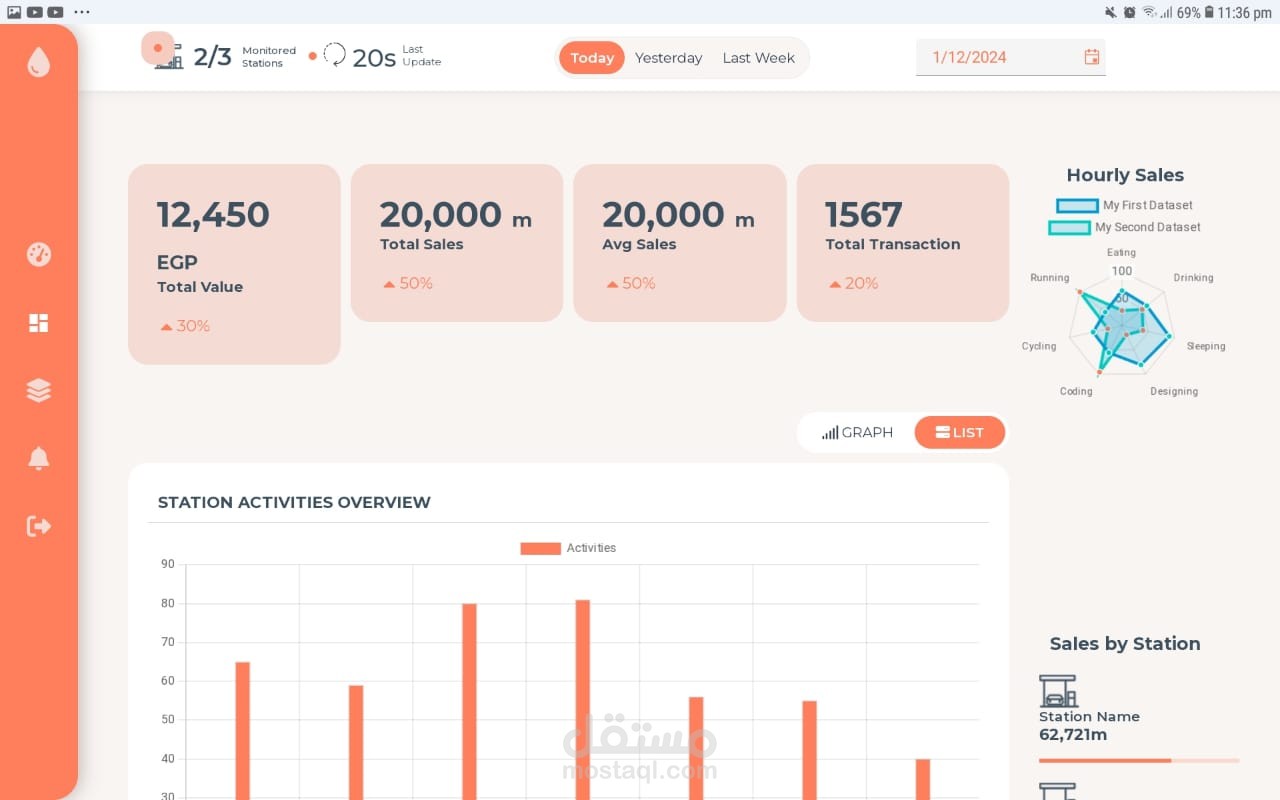Click the activity bar reaching 65
The width and height of the screenshot is (1280, 800).
(242, 730)
